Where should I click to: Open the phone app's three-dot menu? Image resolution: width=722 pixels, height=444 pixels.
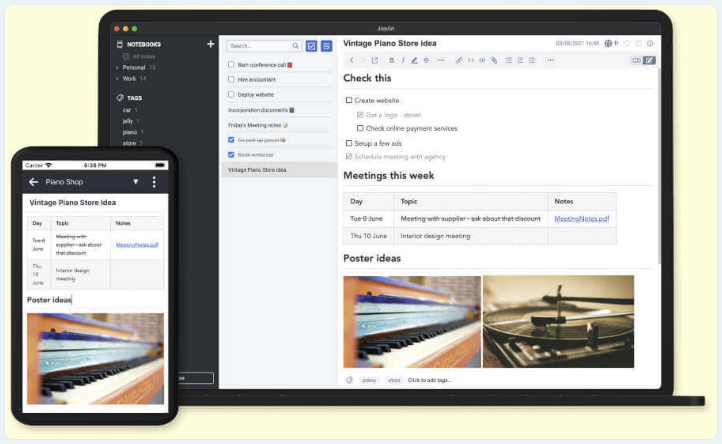(x=154, y=182)
